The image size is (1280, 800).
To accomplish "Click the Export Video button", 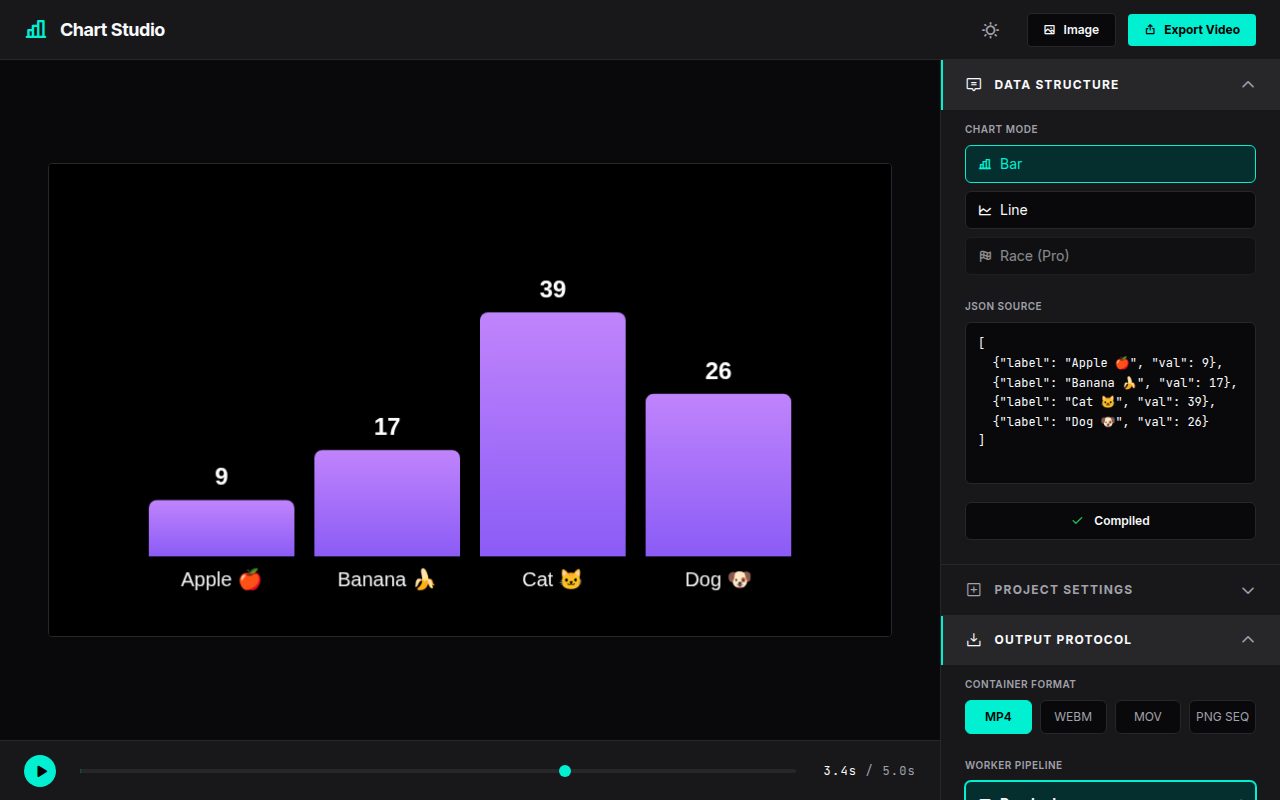I will click(x=1191, y=30).
